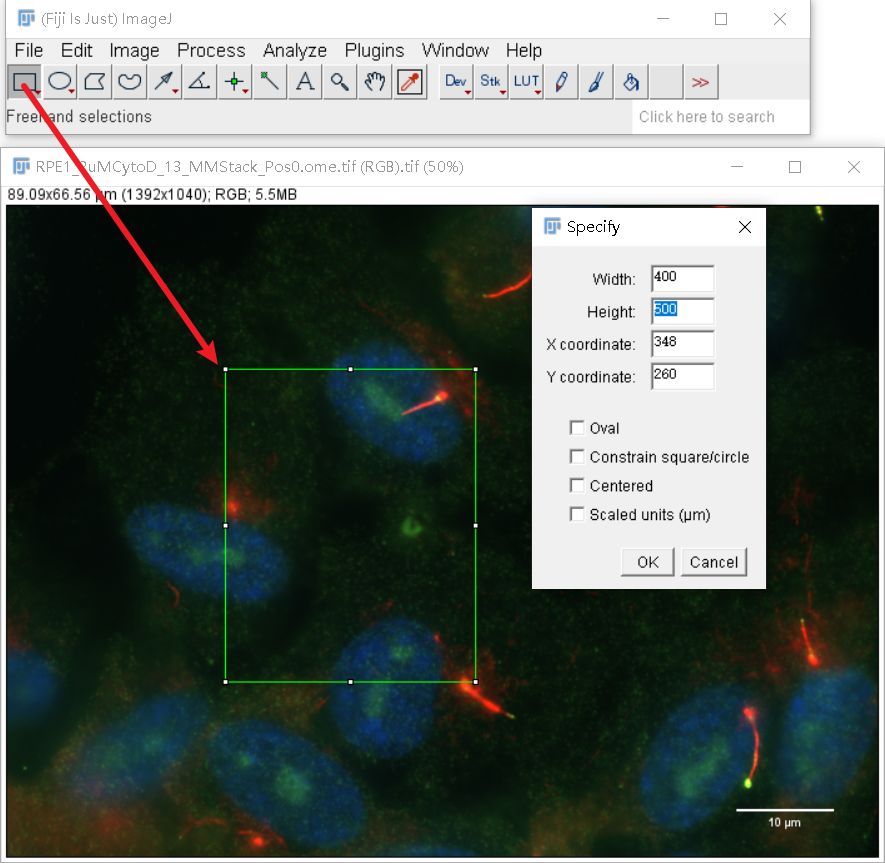Open the Process menu

[211, 50]
